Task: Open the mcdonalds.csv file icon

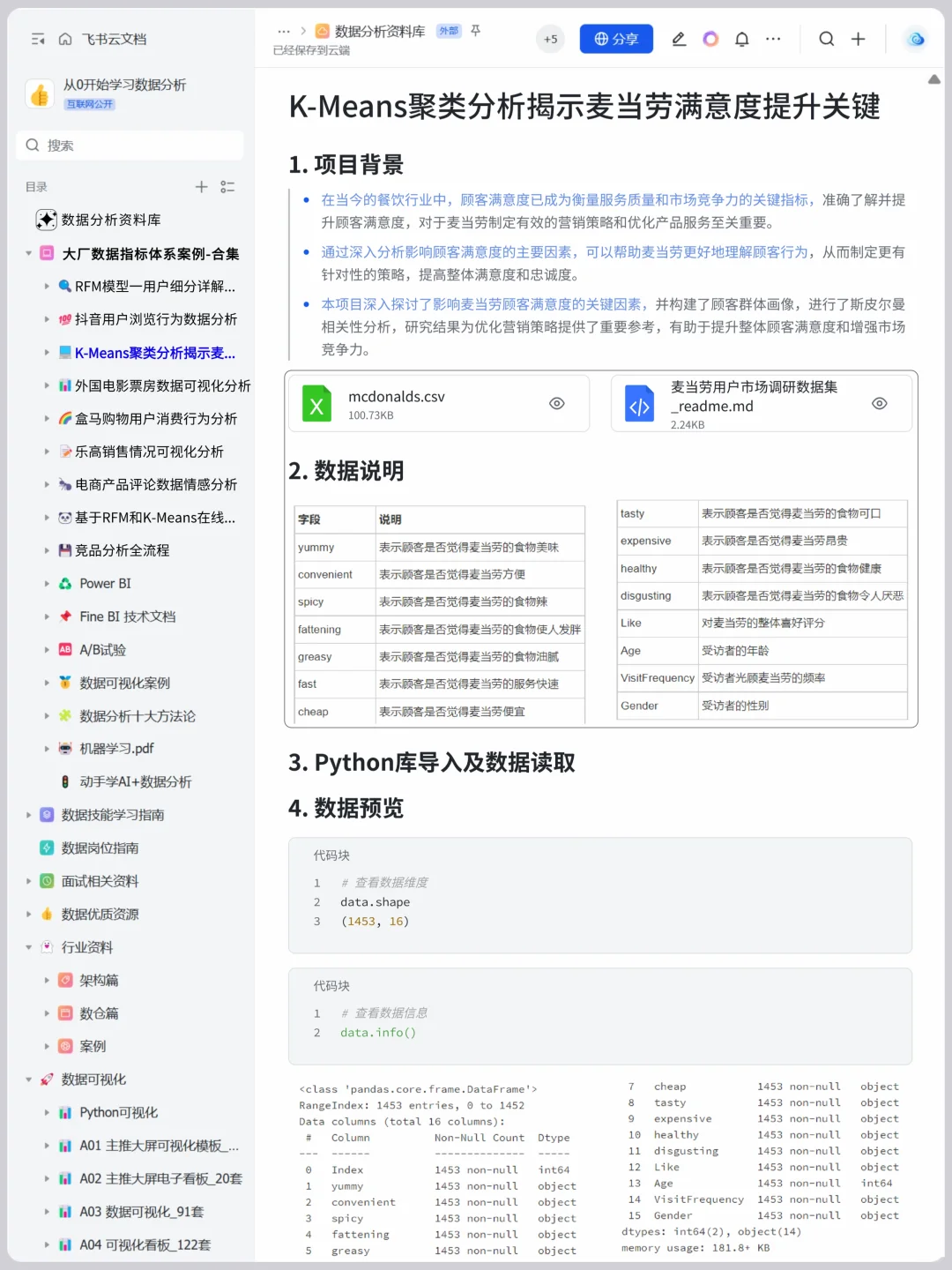Action: coord(316,404)
